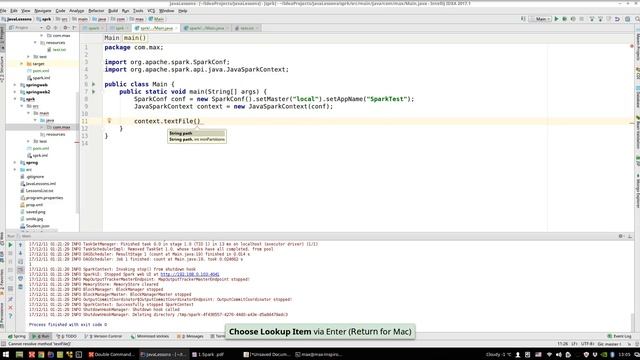Switch to Double Commander in the taskbar

(111, 355)
